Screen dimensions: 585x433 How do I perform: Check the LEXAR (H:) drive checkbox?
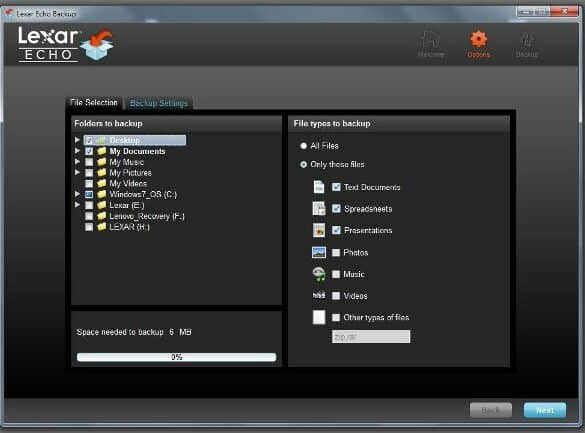[89, 227]
